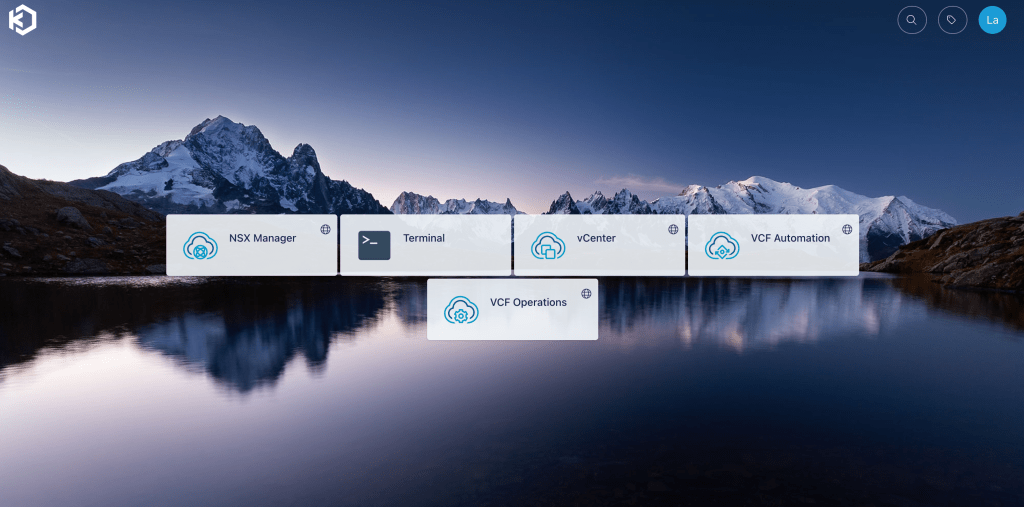This screenshot has height=507, width=1024.
Task: Click the globe icon on VCF Operations card
Action: (586, 294)
